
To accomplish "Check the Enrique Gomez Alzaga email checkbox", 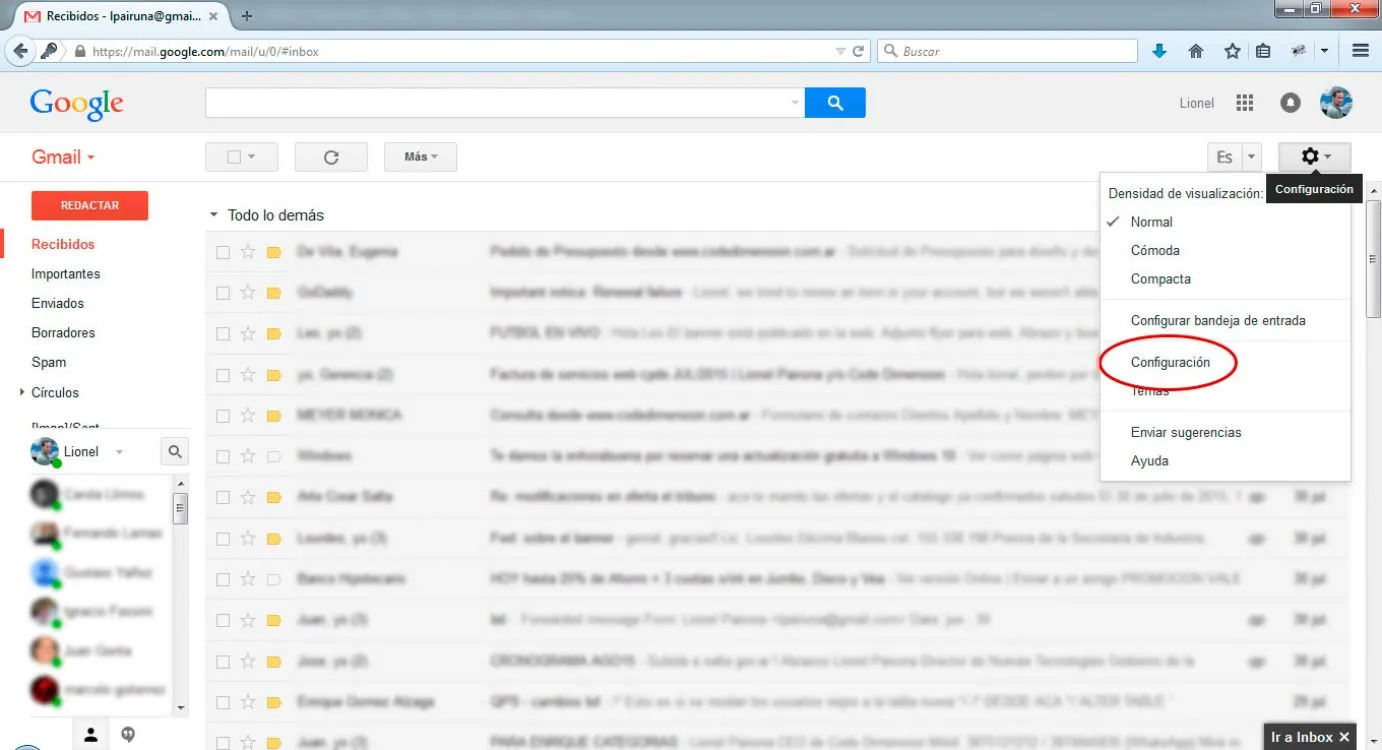I will pyautogui.click(x=223, y=702).
